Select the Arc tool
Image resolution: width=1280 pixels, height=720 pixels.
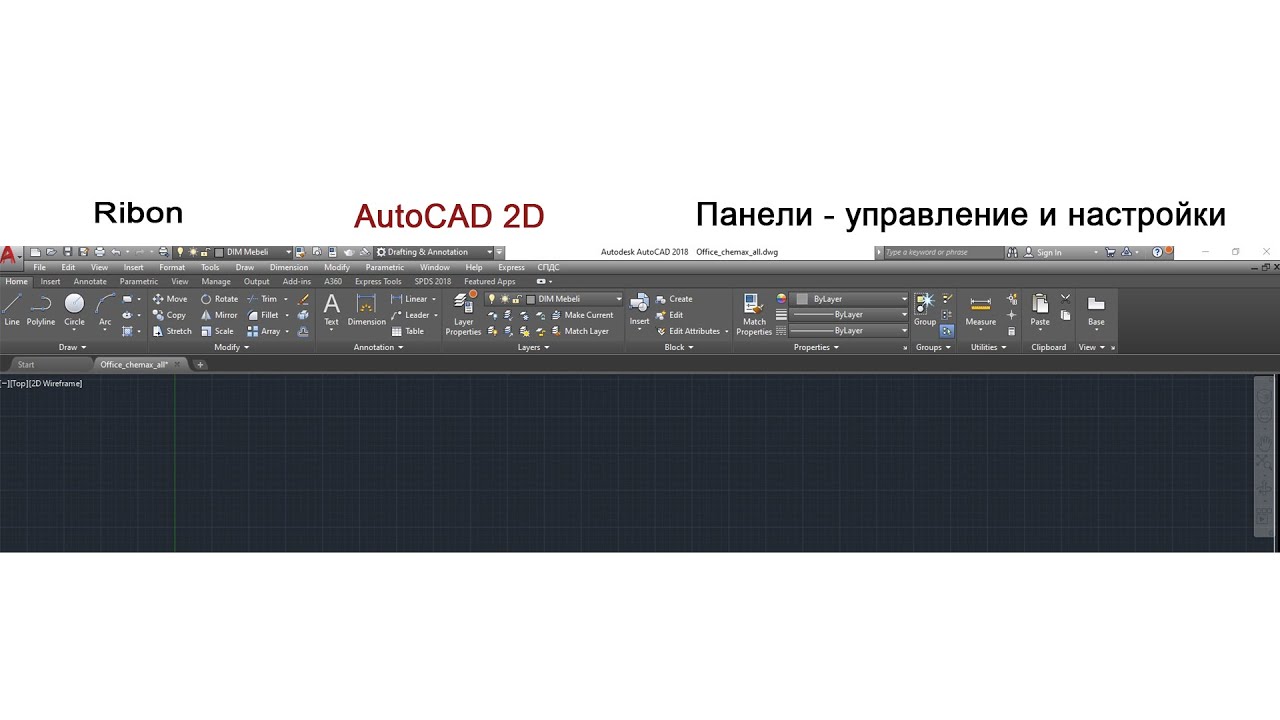pos(105,310)
